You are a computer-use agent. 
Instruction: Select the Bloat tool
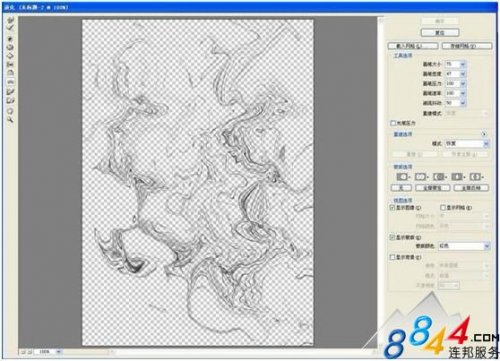(11, 56)
